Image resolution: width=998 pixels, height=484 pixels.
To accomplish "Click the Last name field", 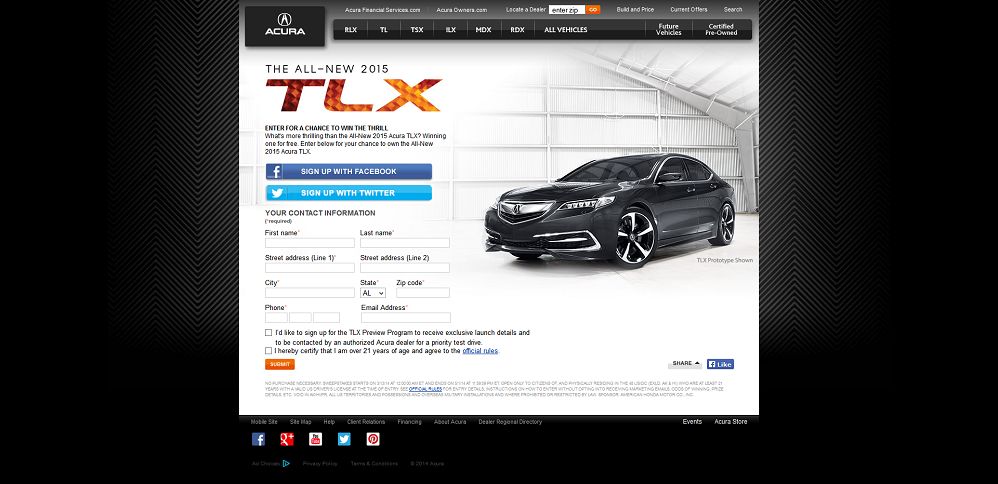I will click(405, 243).
